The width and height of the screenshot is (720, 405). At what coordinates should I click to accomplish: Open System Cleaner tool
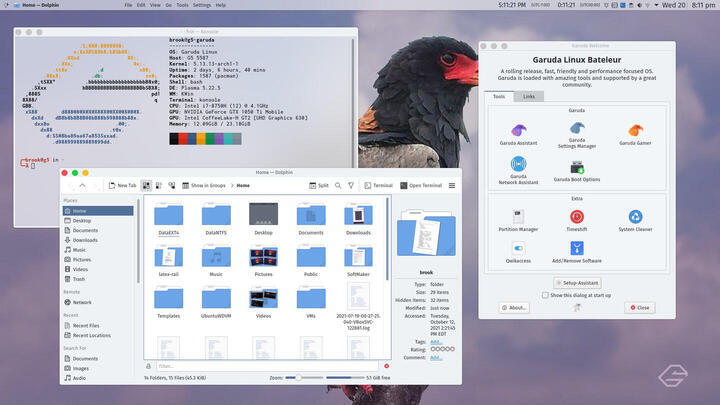point(635,220)
